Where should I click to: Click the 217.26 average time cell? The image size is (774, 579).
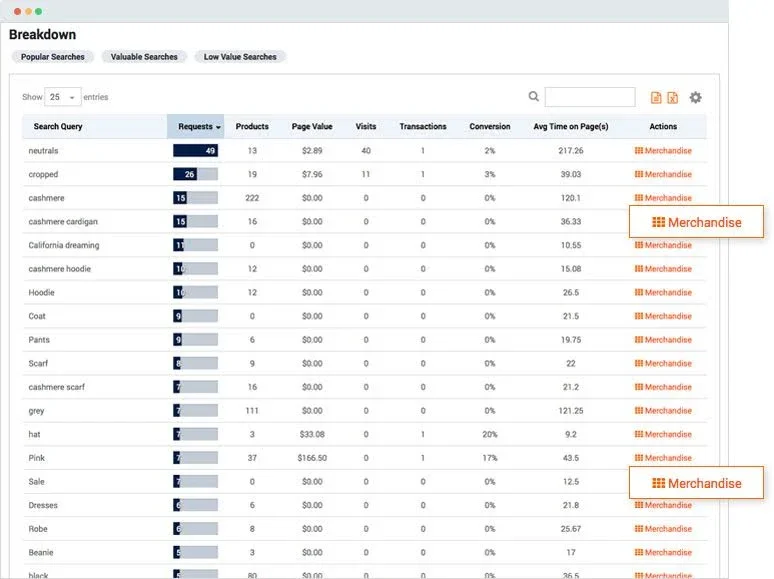pyautogui.click(x=571, y=151)
